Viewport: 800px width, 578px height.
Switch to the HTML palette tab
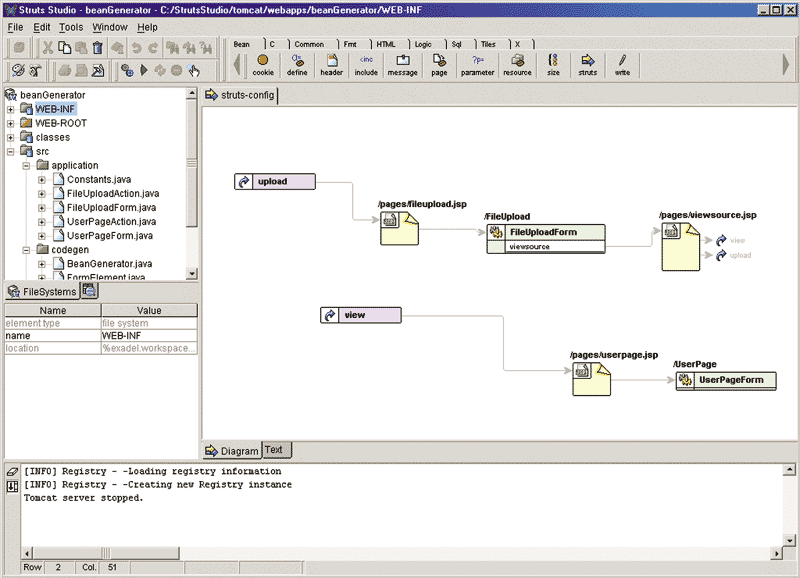tap(385, 44)
